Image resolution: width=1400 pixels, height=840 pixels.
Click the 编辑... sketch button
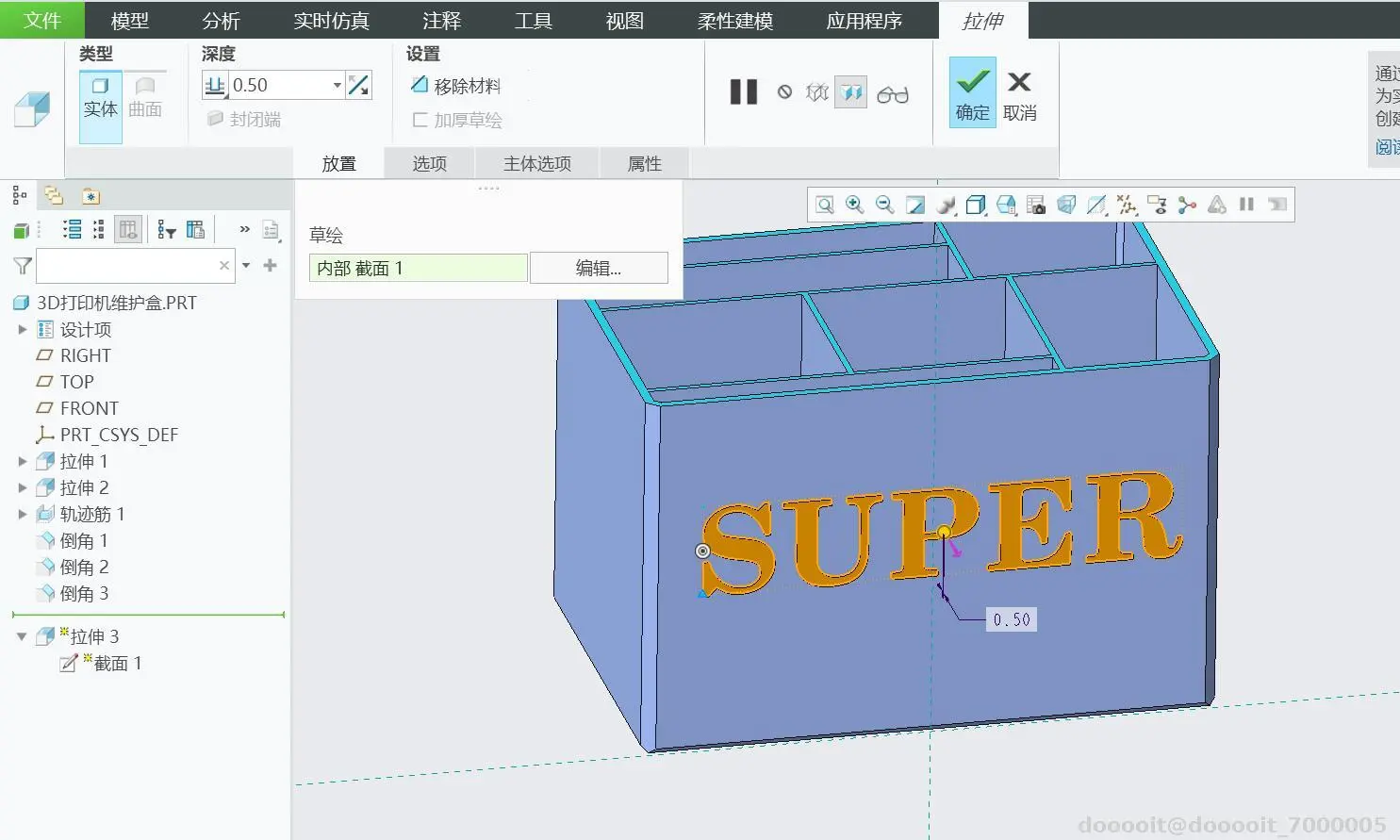599,268
